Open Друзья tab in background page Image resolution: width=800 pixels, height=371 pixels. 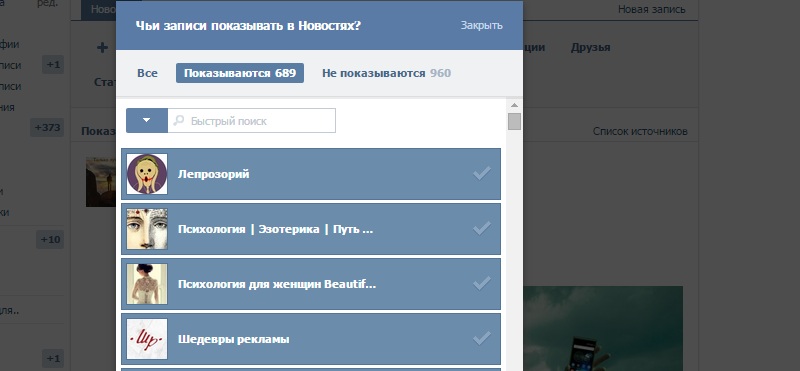pyautogui.click(x=590, y=47)
